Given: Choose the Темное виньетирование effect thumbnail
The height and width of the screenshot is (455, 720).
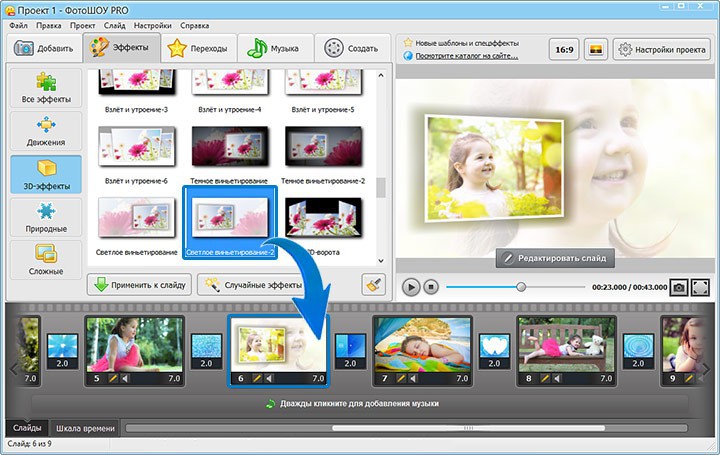Looking at the screenshot, I should click(230, 147).
